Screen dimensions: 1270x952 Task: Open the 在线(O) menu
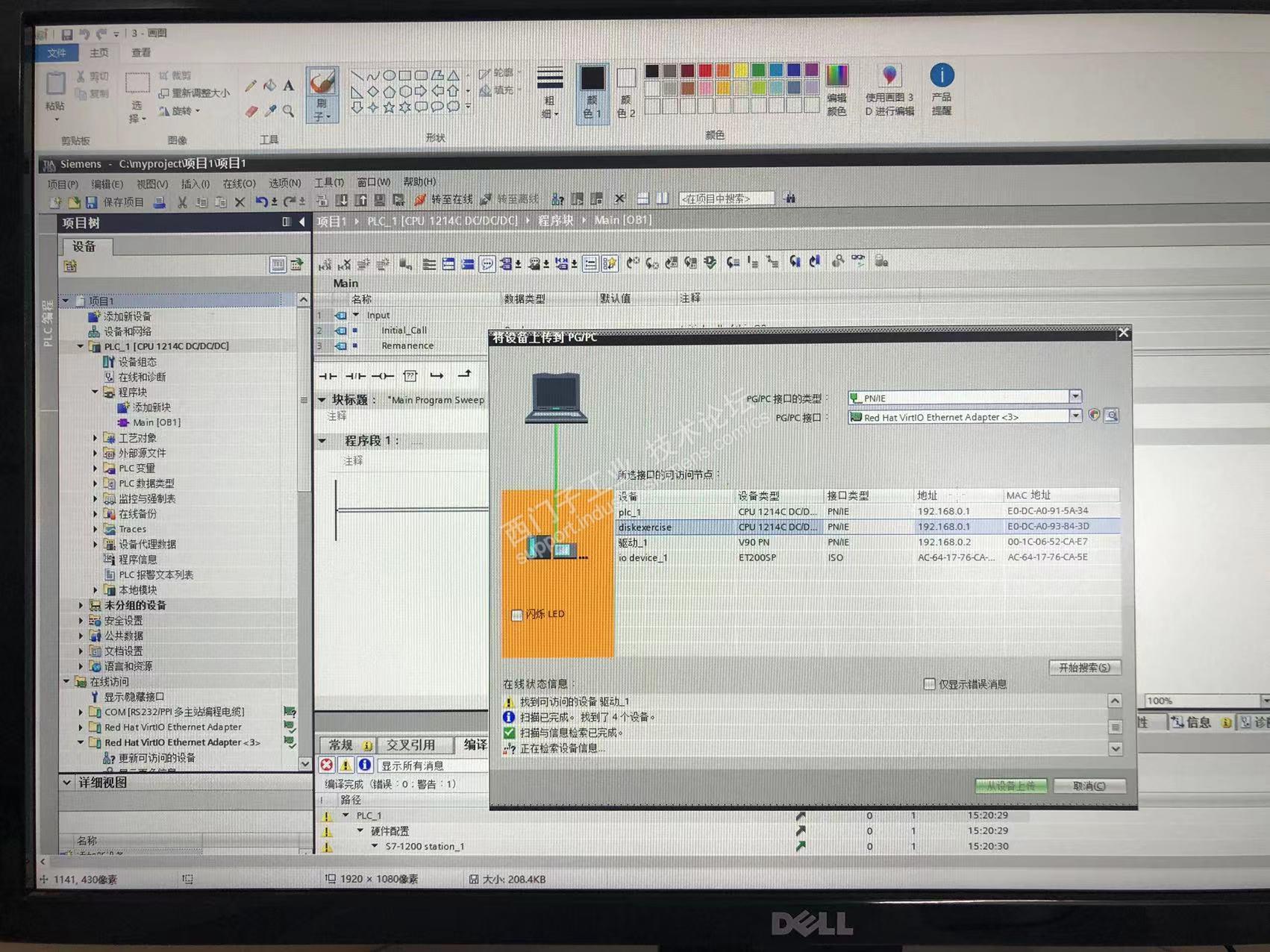(239, 184)
